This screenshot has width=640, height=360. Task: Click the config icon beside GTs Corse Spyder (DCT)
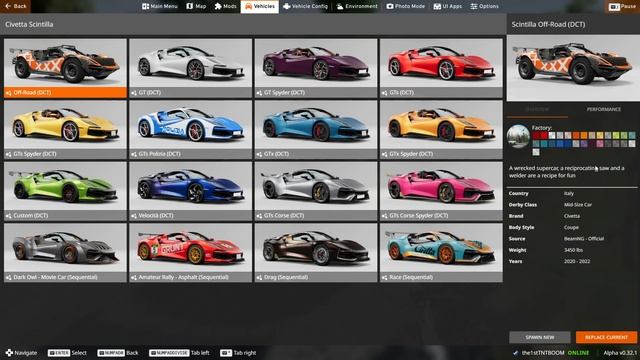[384, 216]
